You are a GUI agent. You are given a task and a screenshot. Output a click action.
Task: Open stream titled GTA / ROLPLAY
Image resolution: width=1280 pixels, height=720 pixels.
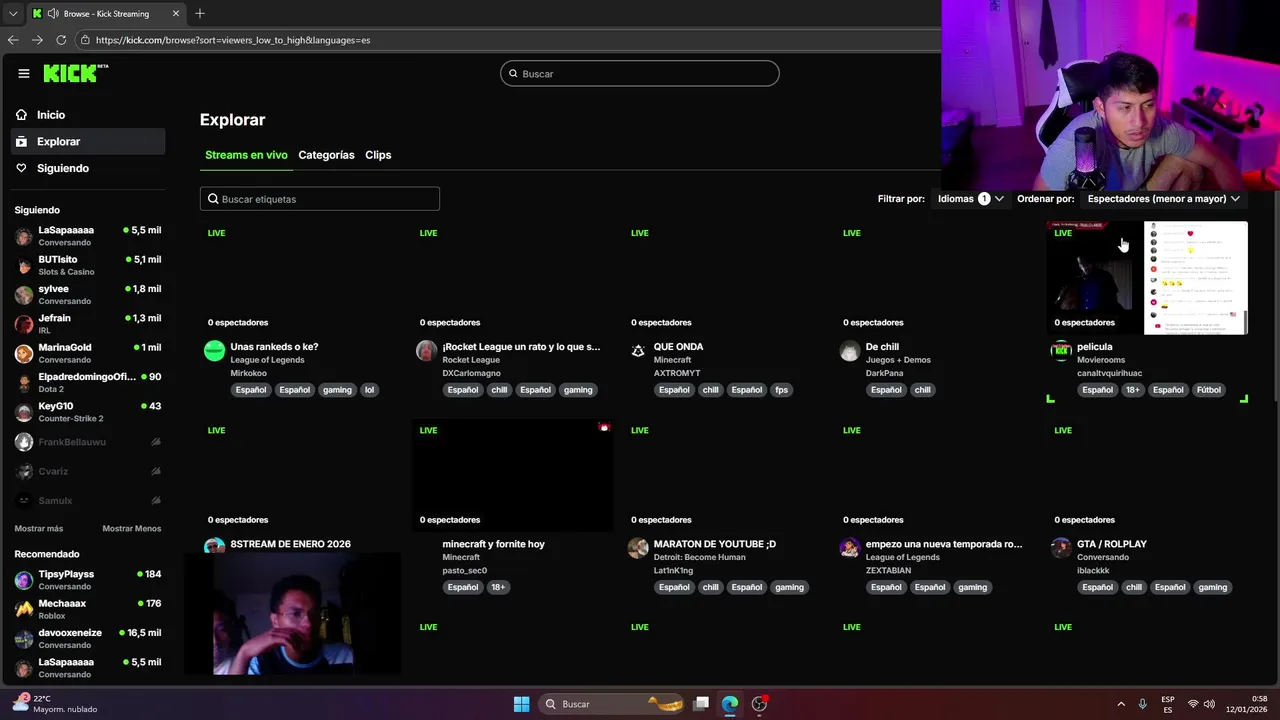coord(1111,544)
